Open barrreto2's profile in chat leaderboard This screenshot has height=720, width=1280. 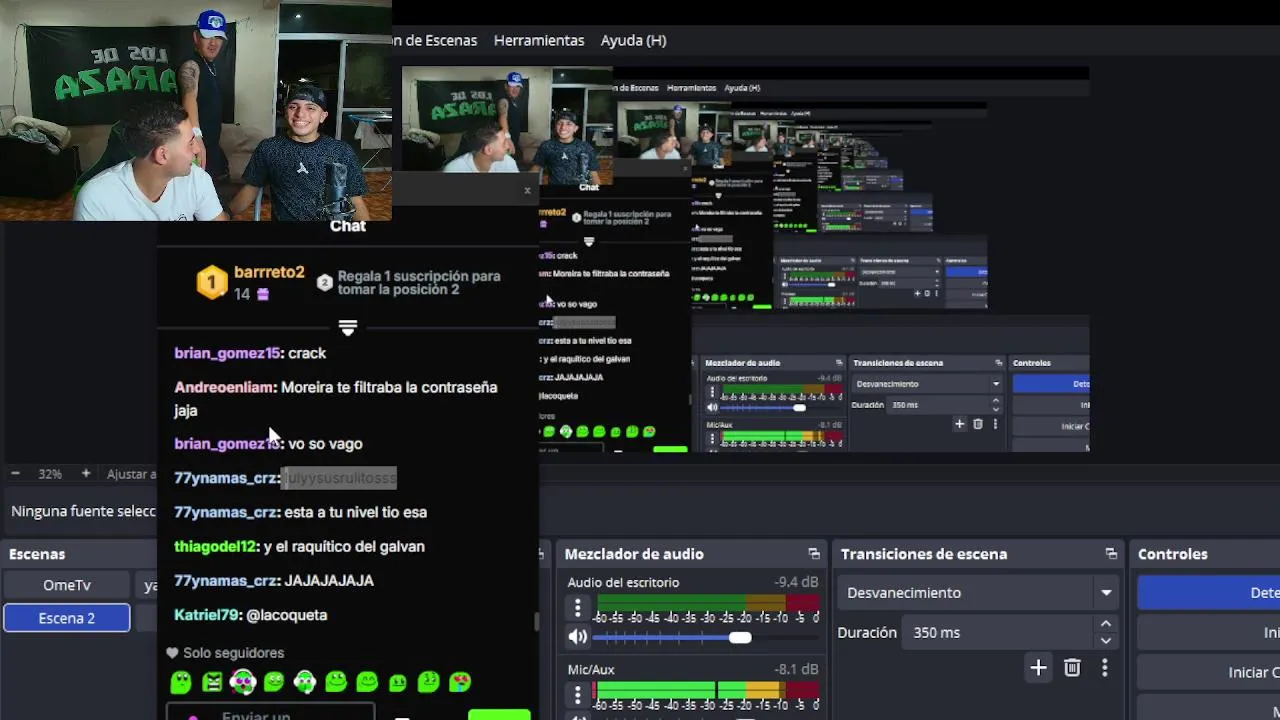click(x=269, y=272)
